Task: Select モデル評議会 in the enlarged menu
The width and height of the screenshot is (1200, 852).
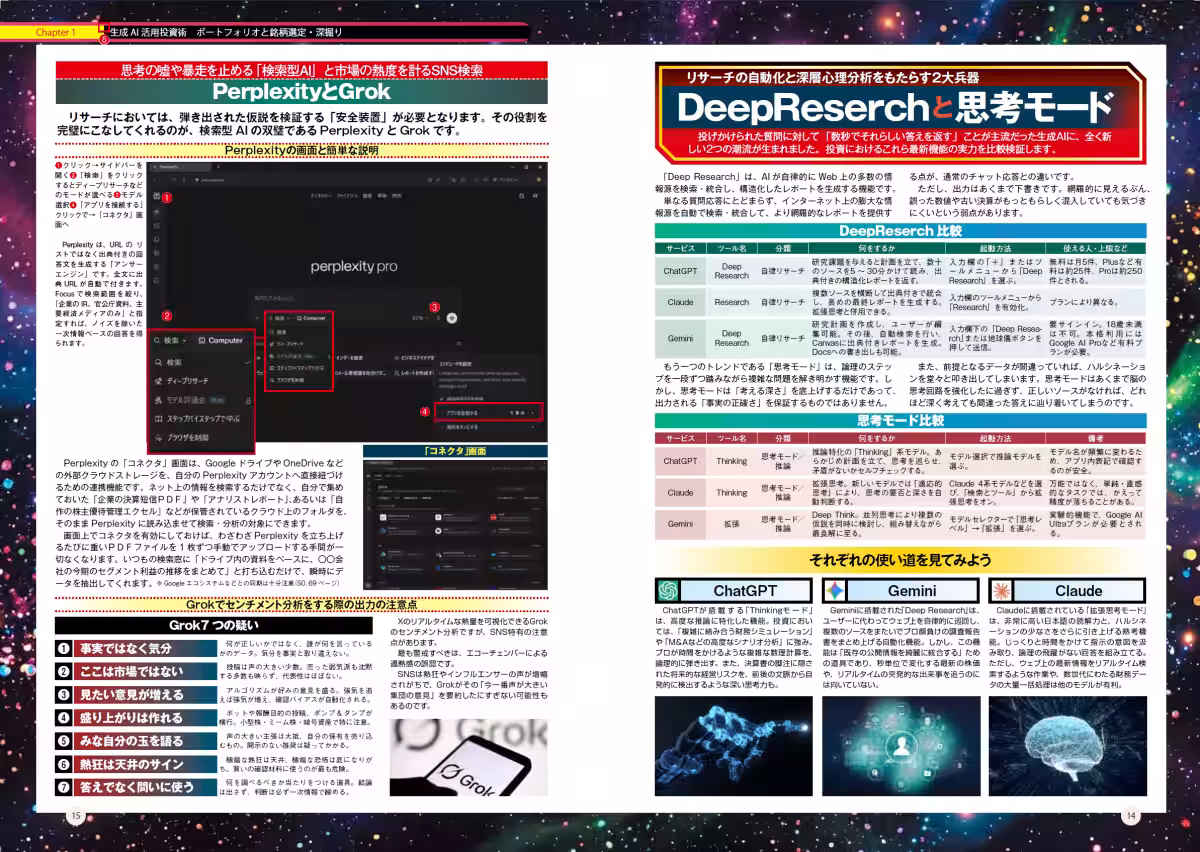Action: 189,400
